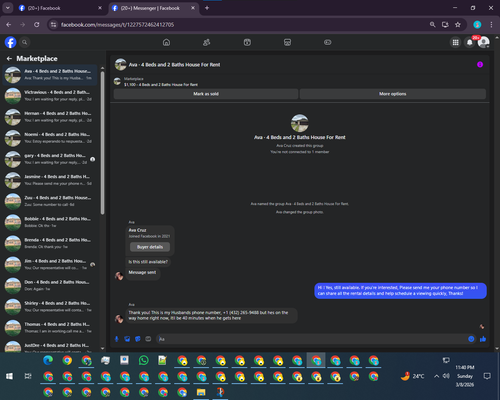Open the purple conversation info icon
Screen dimensions: 500x400
tap(480, 65)
